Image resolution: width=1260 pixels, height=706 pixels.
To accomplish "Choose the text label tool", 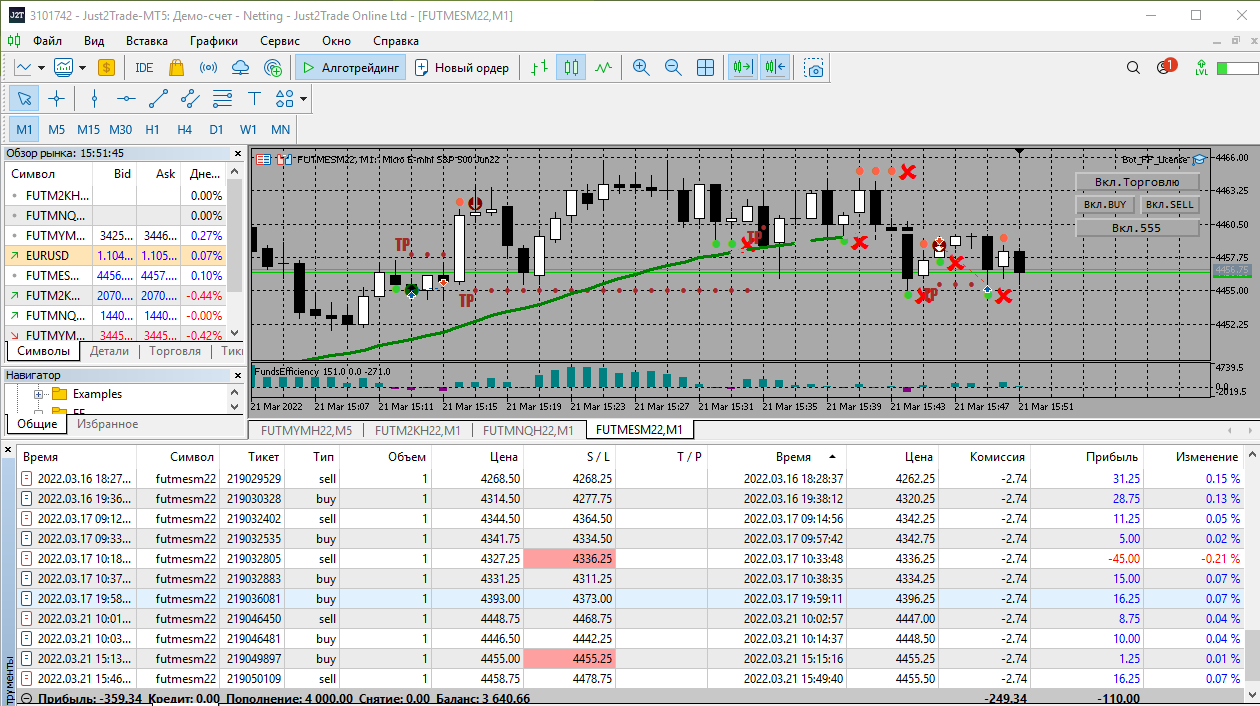I will [x=254, y=98].
